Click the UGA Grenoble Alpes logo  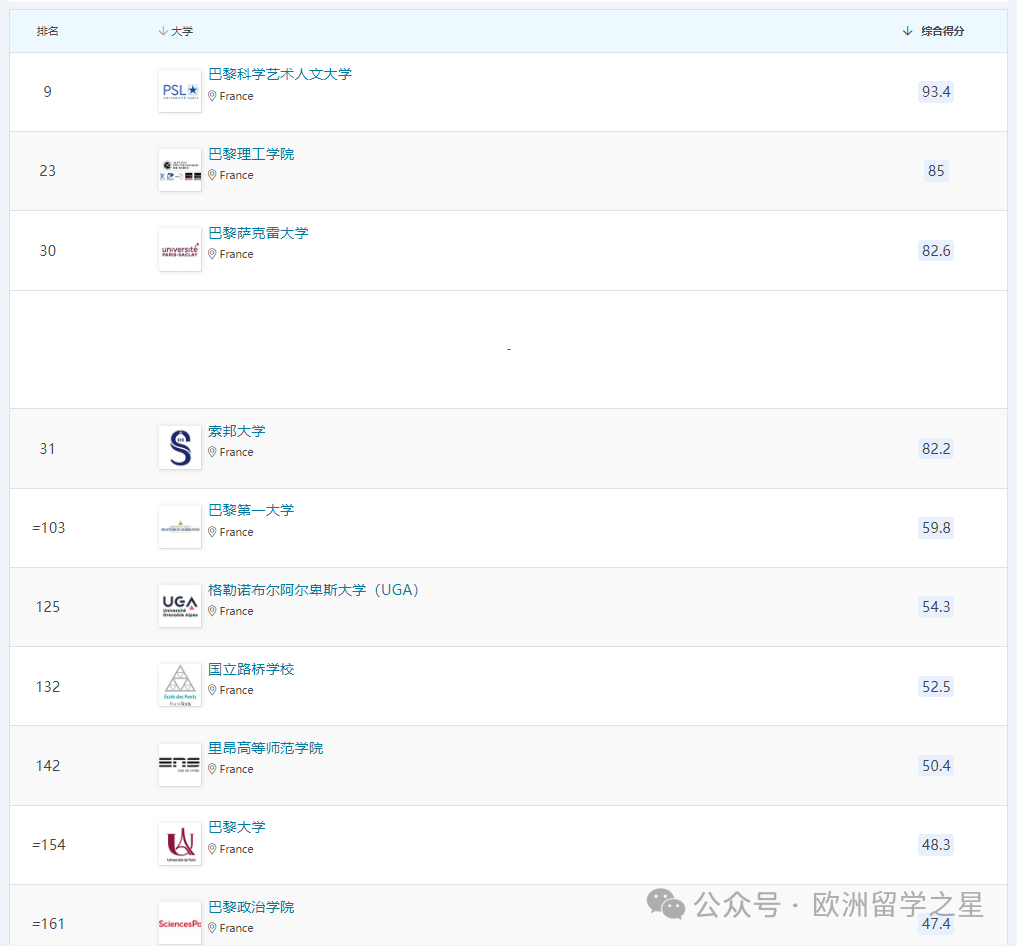tap(180, 606)
